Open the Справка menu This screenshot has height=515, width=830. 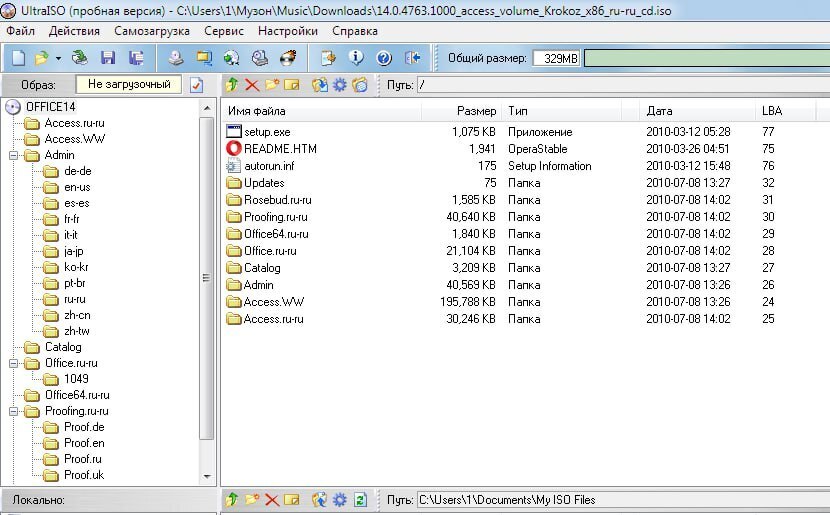(355, 31)
